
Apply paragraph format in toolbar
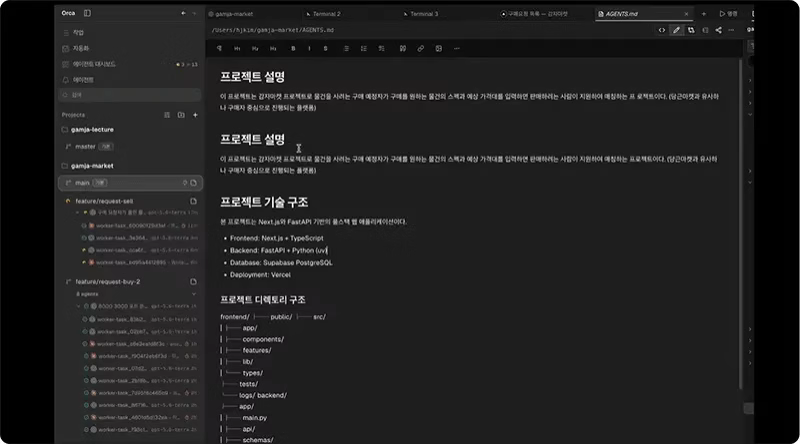click(219, 48)
